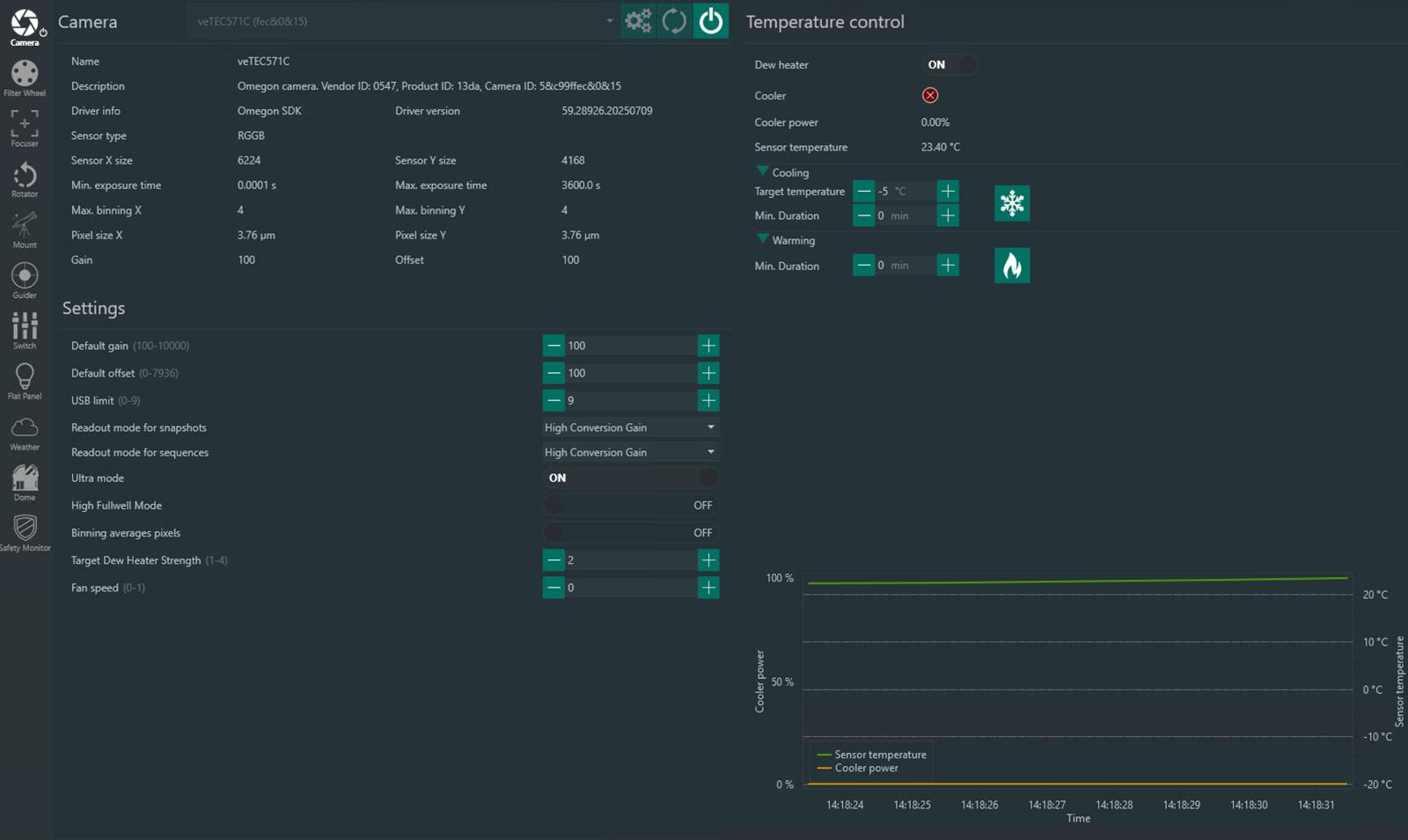The image size is (1408, 840).
Task: Click the Warming Min. Duration field
Action: click(906, 265)
